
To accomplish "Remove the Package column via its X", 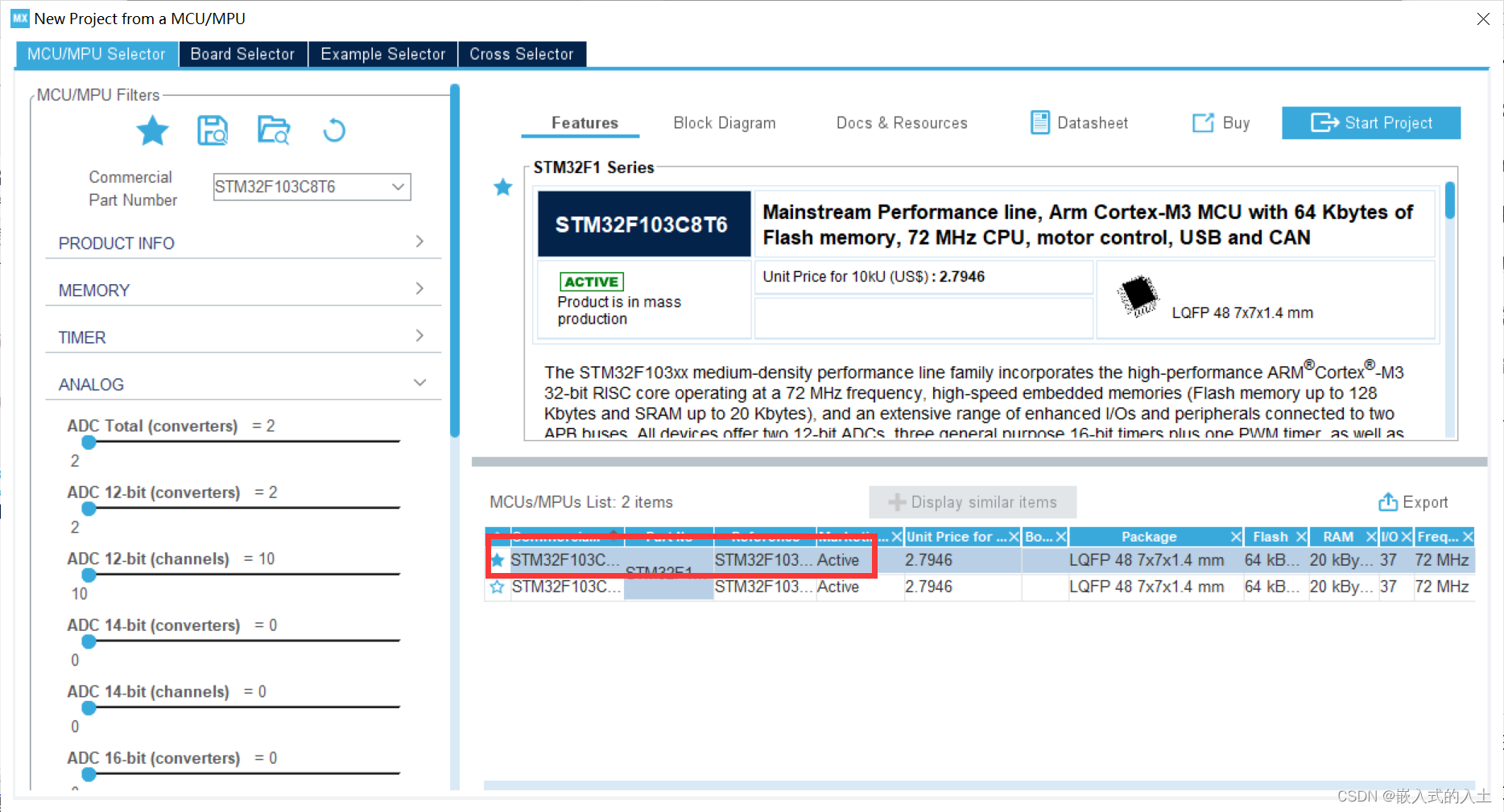I will pos(1236,537).
